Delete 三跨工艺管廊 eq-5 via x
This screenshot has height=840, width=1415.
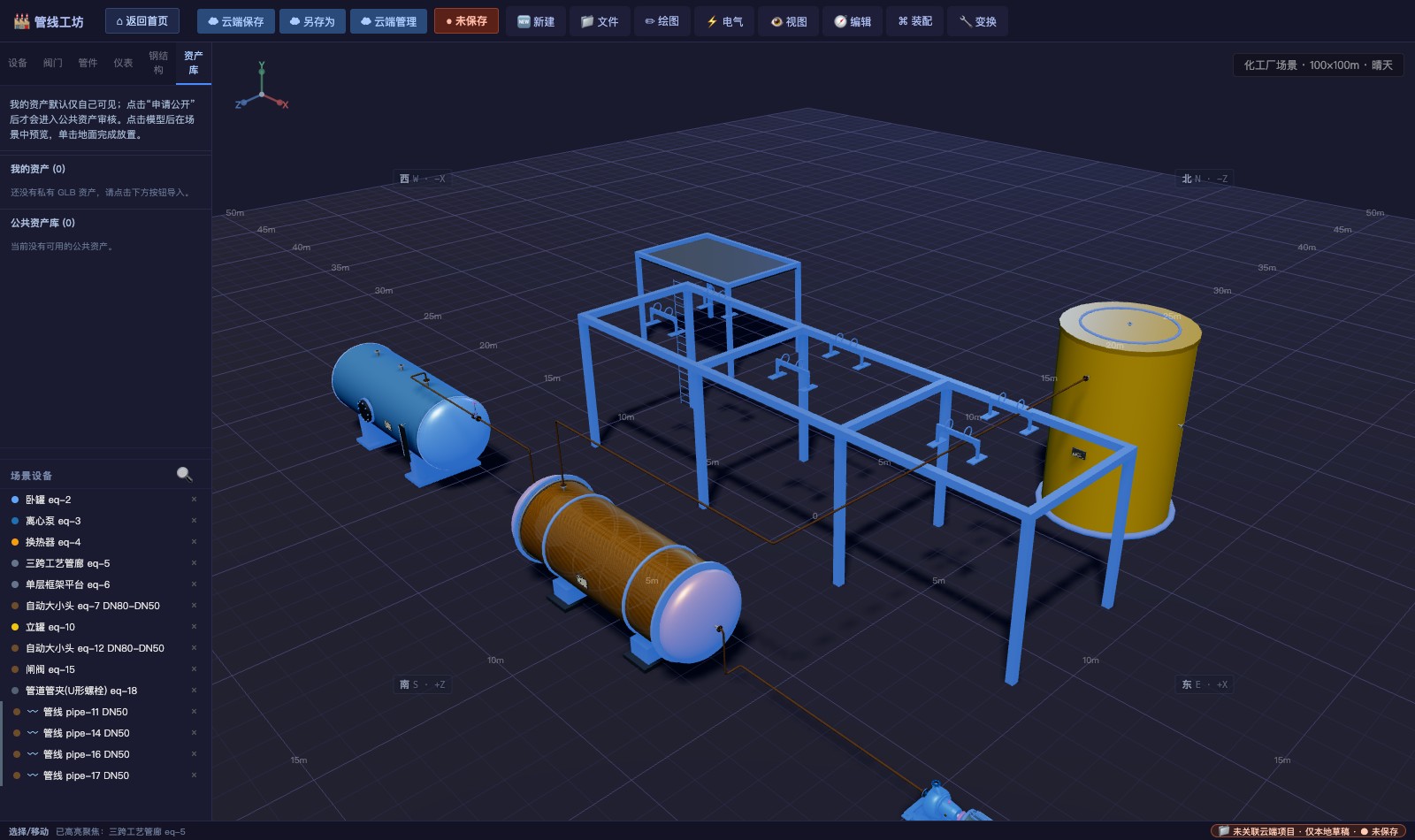[x=194, y=563]
